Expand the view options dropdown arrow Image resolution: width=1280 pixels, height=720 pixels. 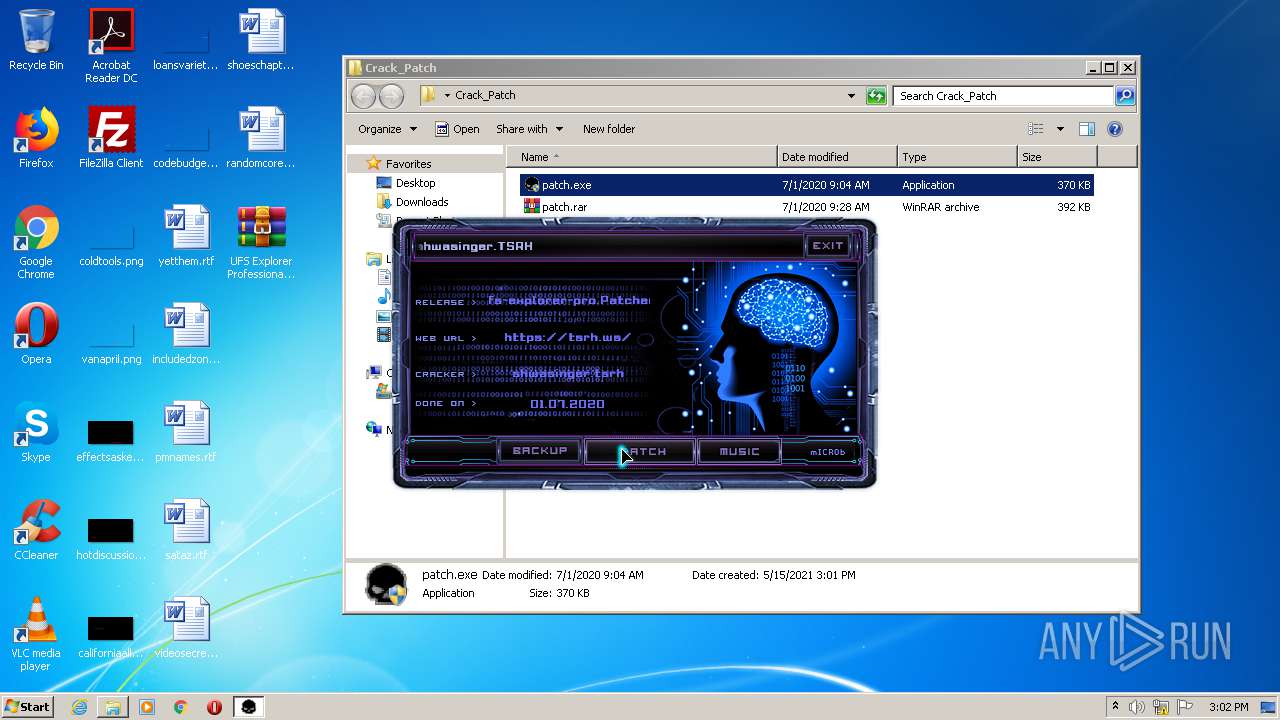point(1060,129)
